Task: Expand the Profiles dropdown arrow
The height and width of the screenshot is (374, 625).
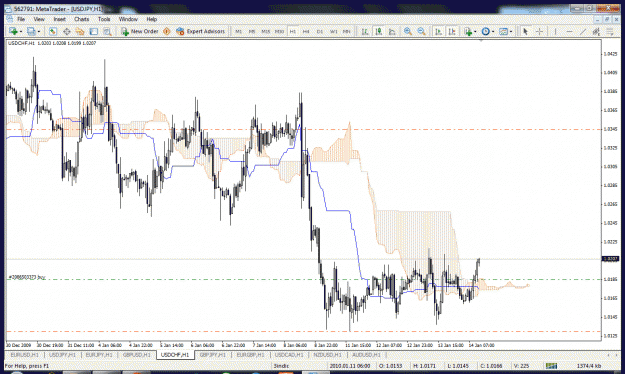Action: click(x=39, y=31)
